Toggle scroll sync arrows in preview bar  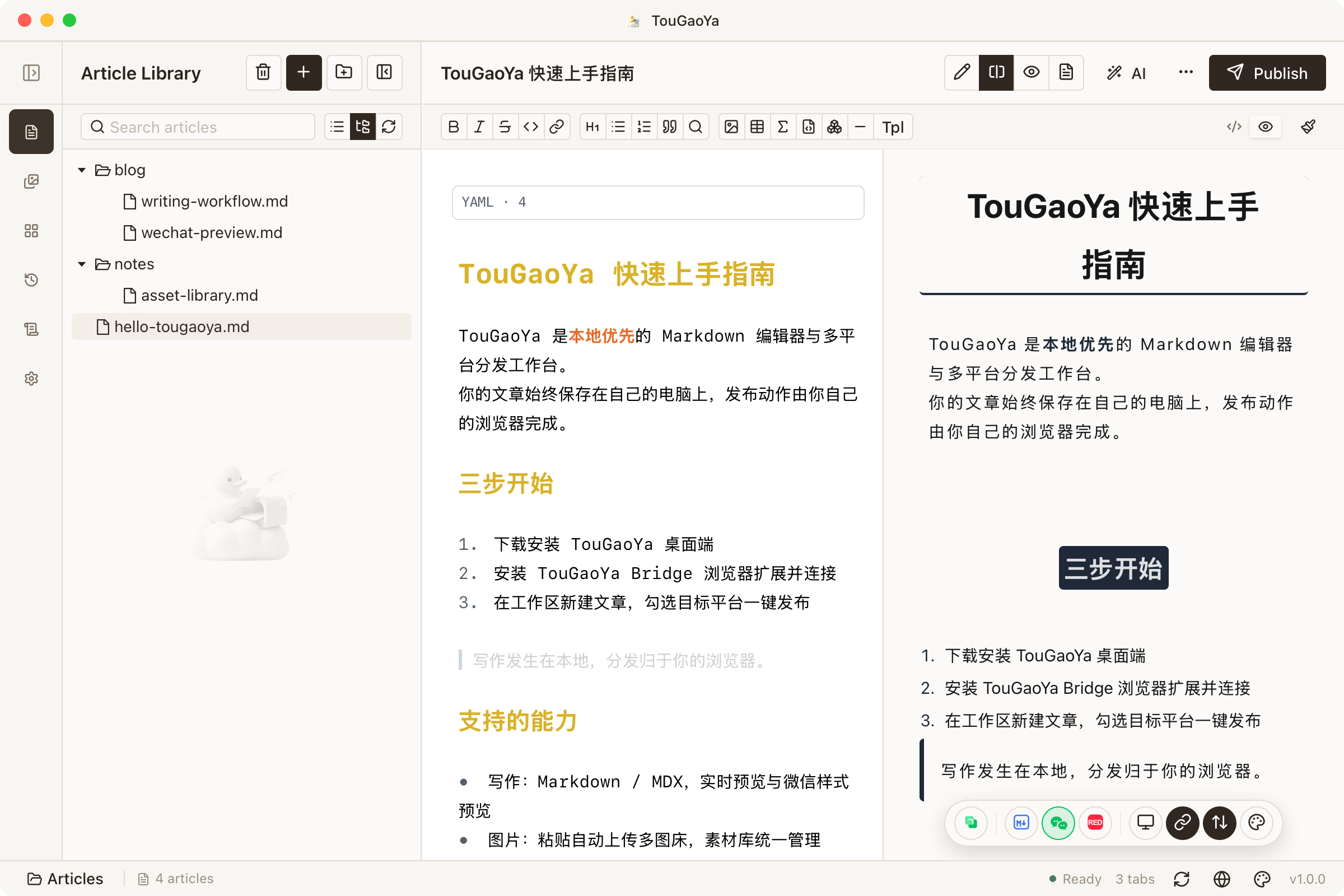coord(1220,823)
